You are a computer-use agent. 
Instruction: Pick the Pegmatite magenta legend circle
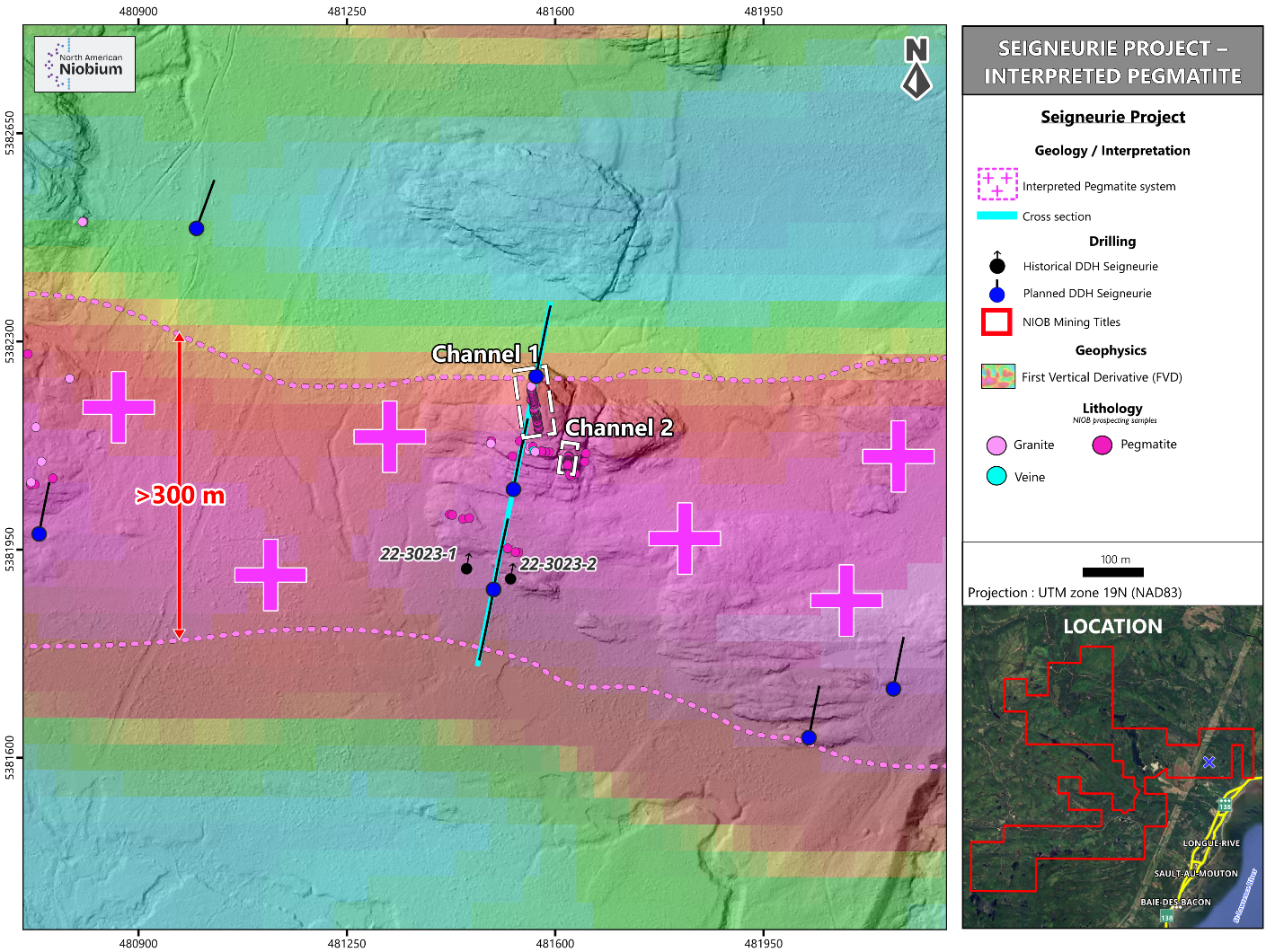(x=1102, y=445)
